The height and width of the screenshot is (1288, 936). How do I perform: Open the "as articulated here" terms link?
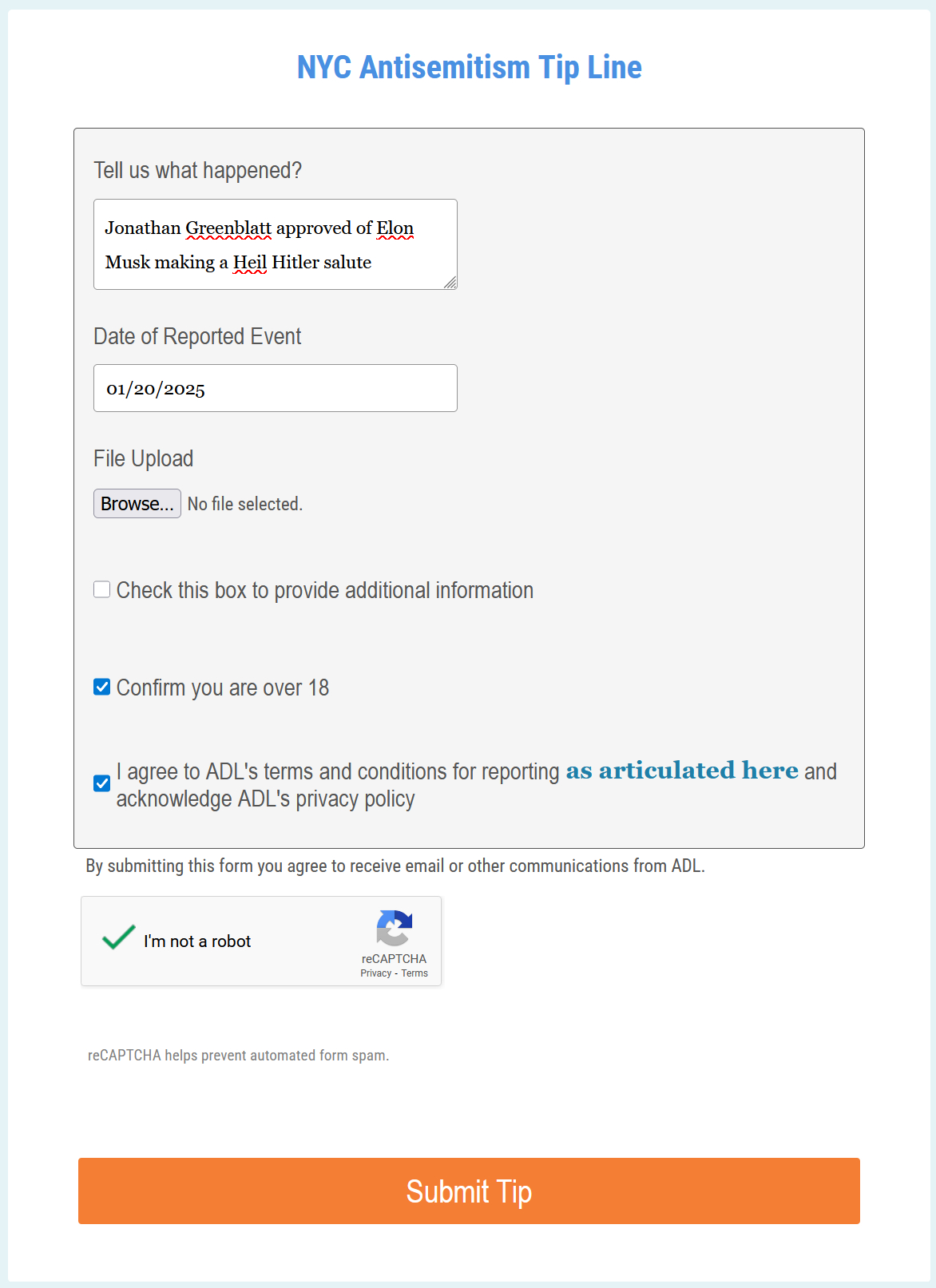pyautogui.click(x=682, y=771)
